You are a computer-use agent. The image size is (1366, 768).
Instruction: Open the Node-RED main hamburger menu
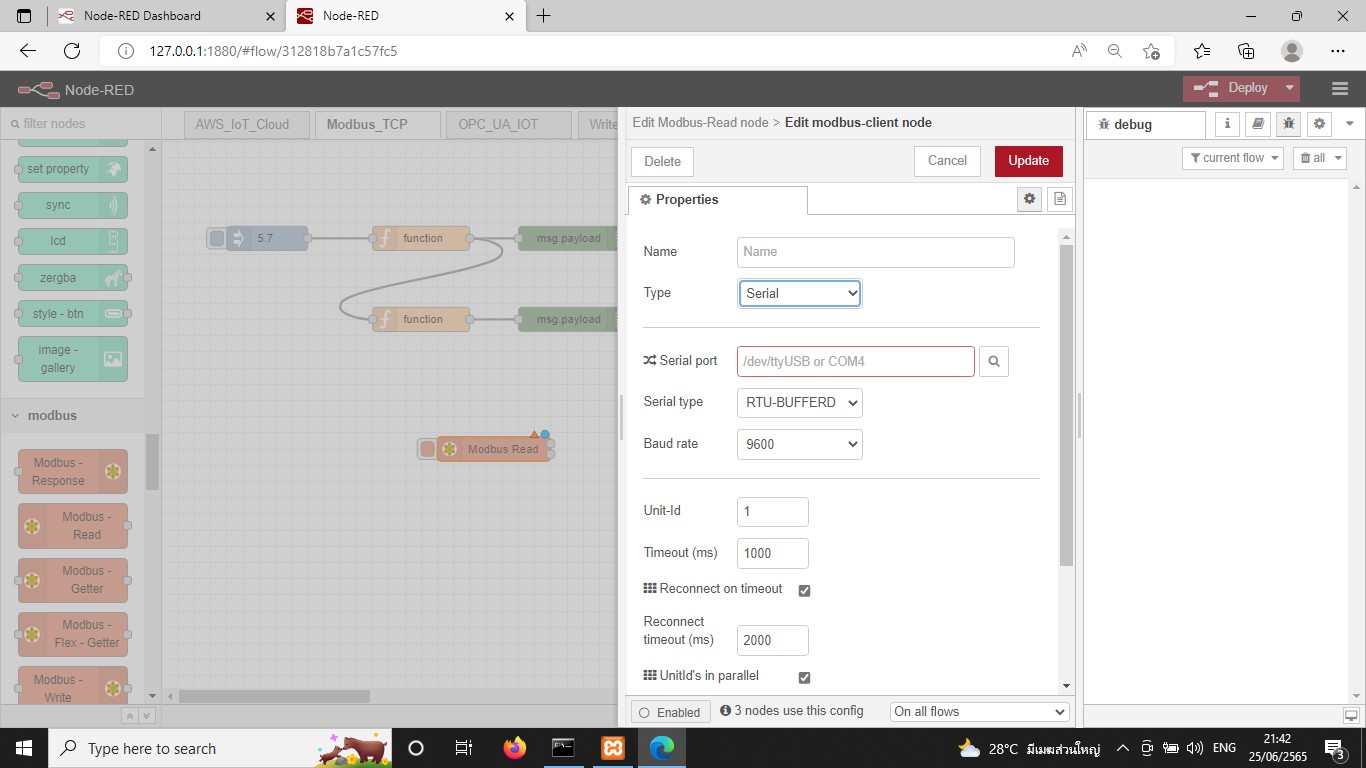1340,88
